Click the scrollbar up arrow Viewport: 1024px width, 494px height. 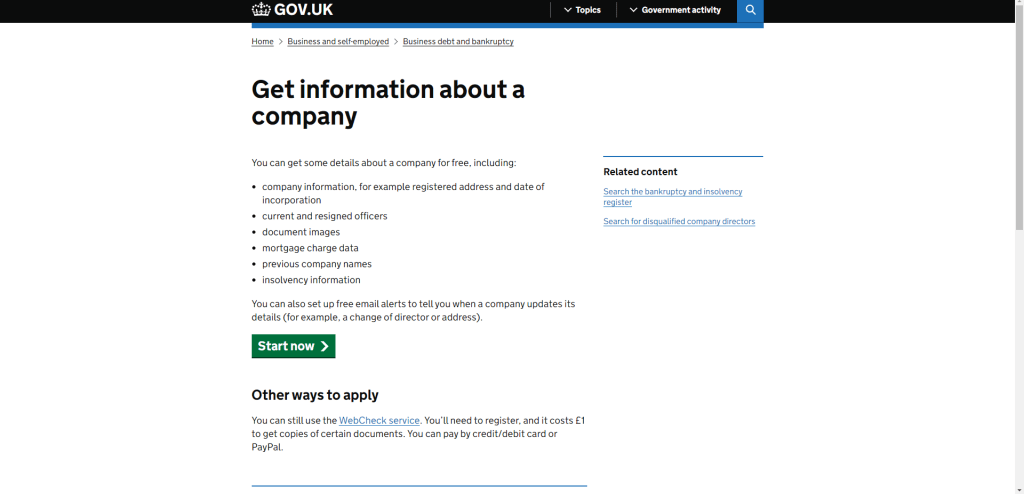coord(1018,5)
